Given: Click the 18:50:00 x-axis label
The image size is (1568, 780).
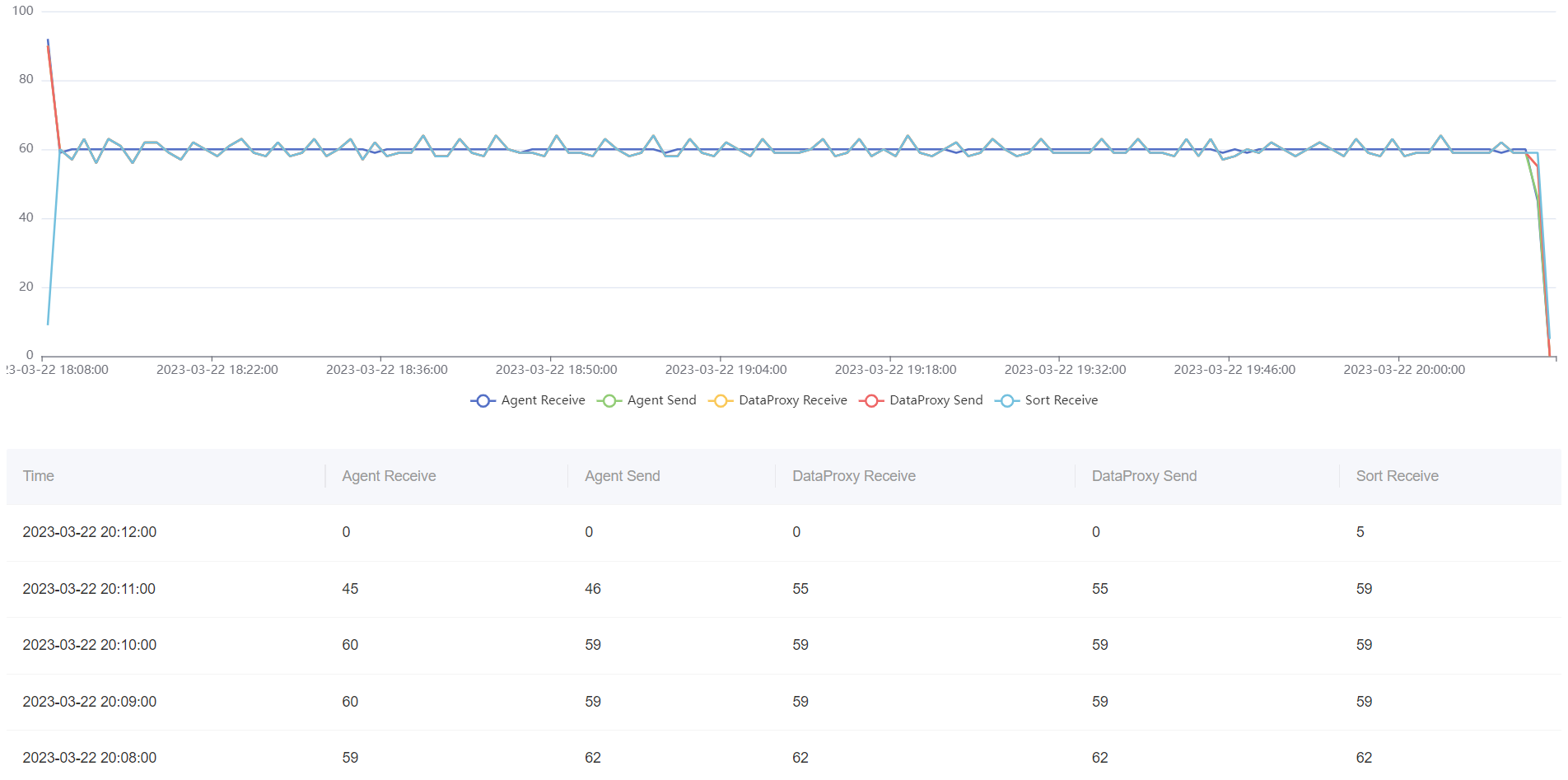Looking at the screenshot, I should click(x=556, y=370).
